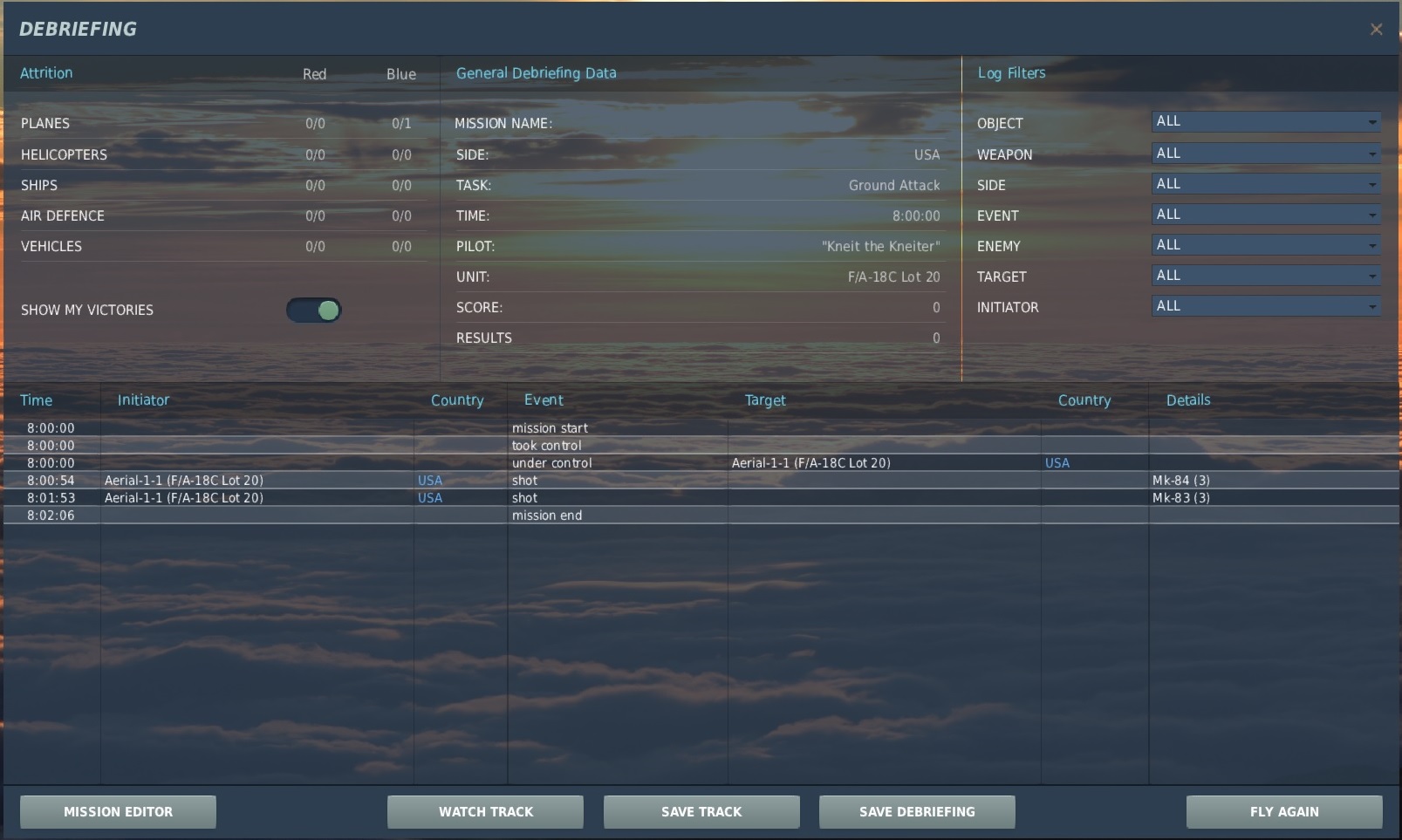Screen dimensions: 1402x840
Task: Sort log by Time column header
Action: click(x=36, y=400)
